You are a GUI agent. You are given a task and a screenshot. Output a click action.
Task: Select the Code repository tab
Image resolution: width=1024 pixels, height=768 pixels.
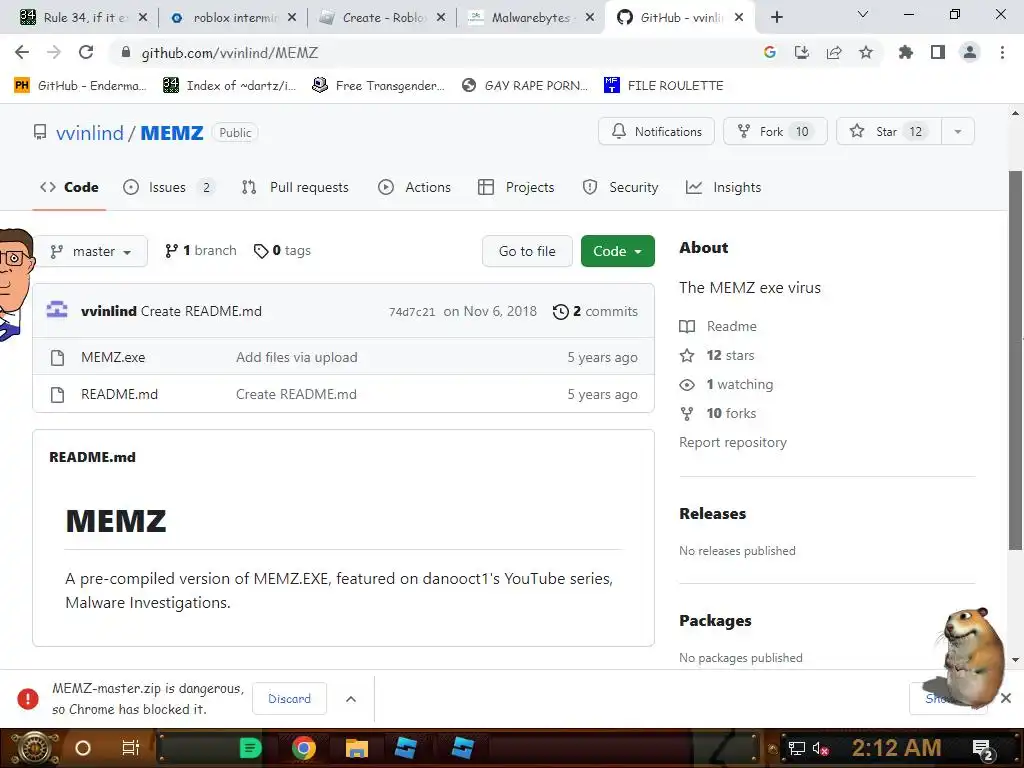69,187
